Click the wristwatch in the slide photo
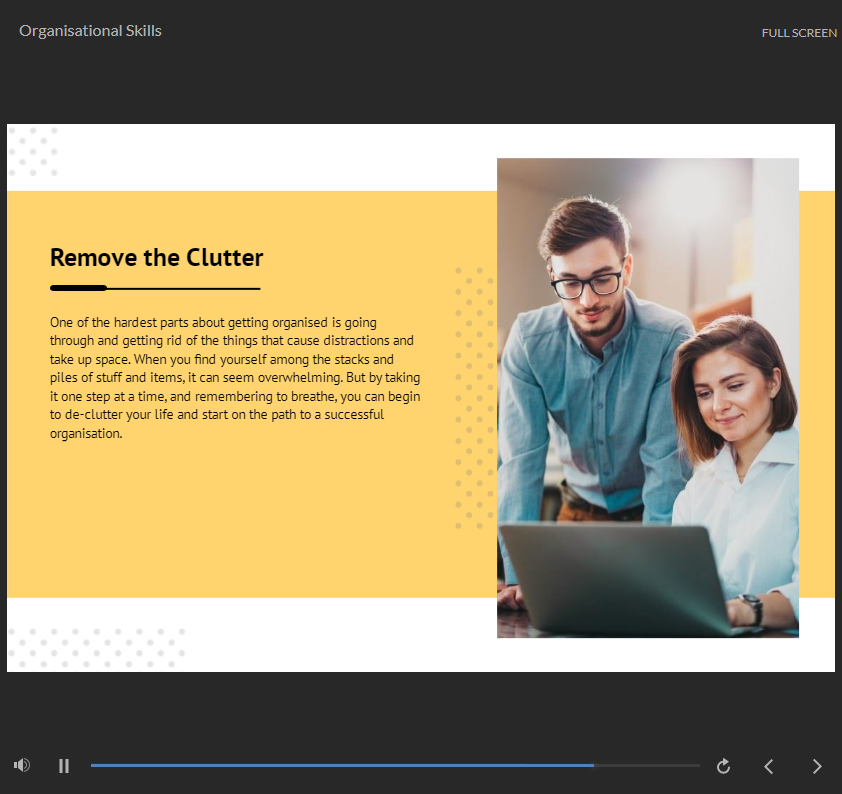 [751, 608]
